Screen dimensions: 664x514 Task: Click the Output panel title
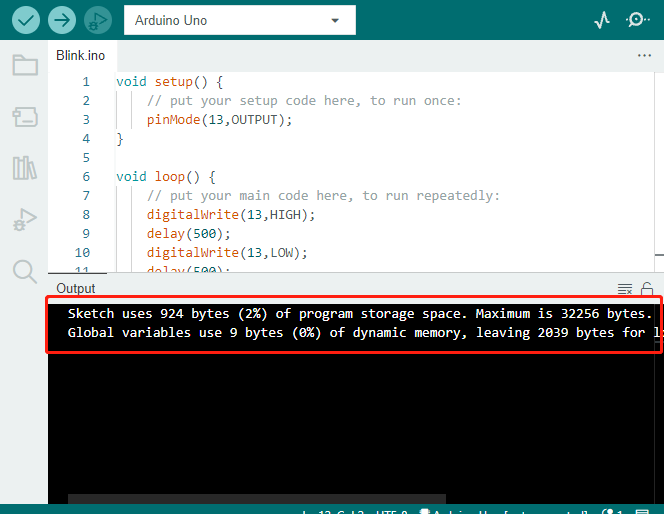[76, 288]
